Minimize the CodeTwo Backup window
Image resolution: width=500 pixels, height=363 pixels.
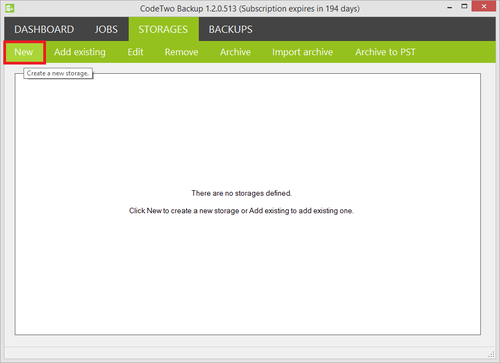450,7
